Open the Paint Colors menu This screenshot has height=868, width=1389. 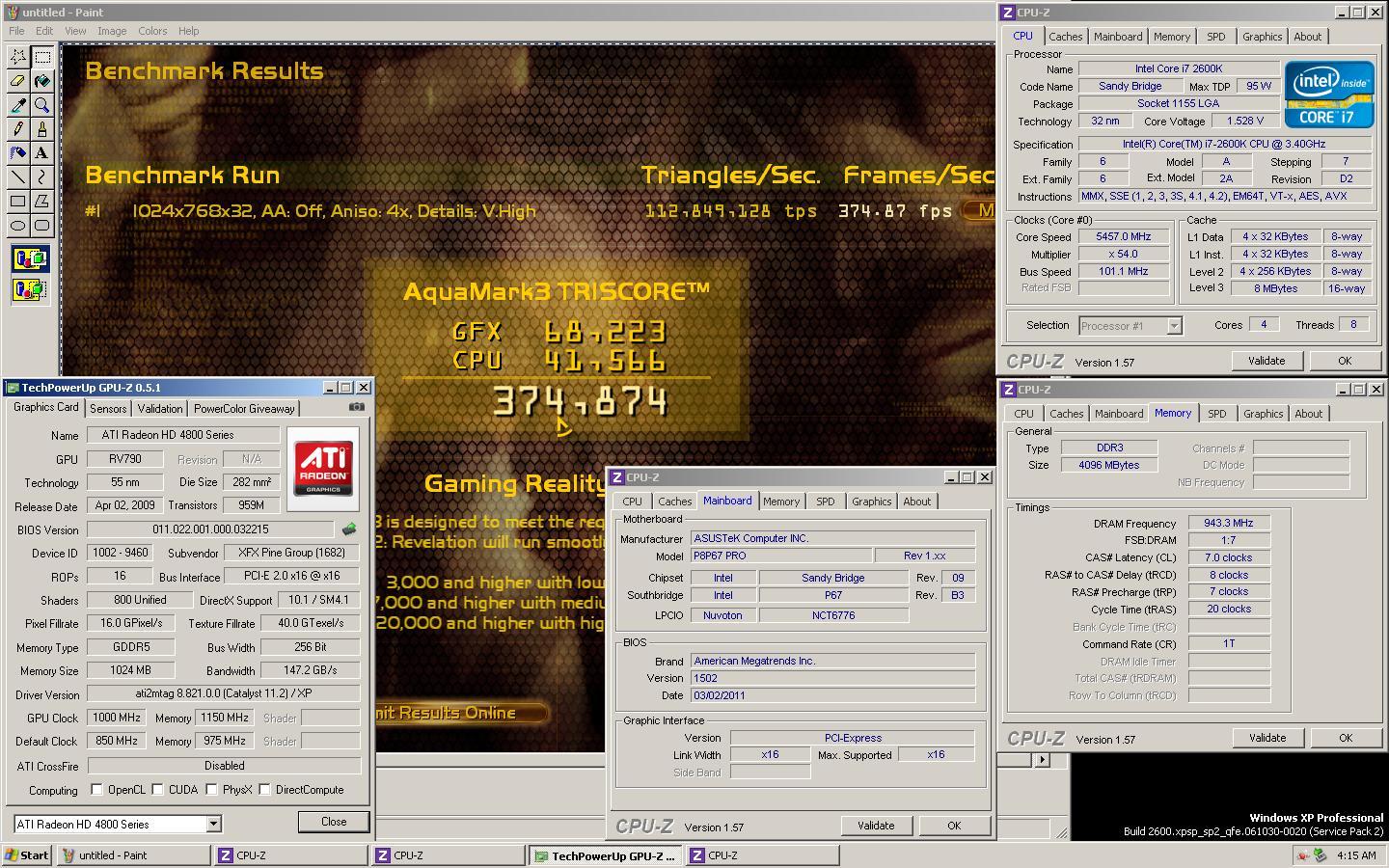152,31
